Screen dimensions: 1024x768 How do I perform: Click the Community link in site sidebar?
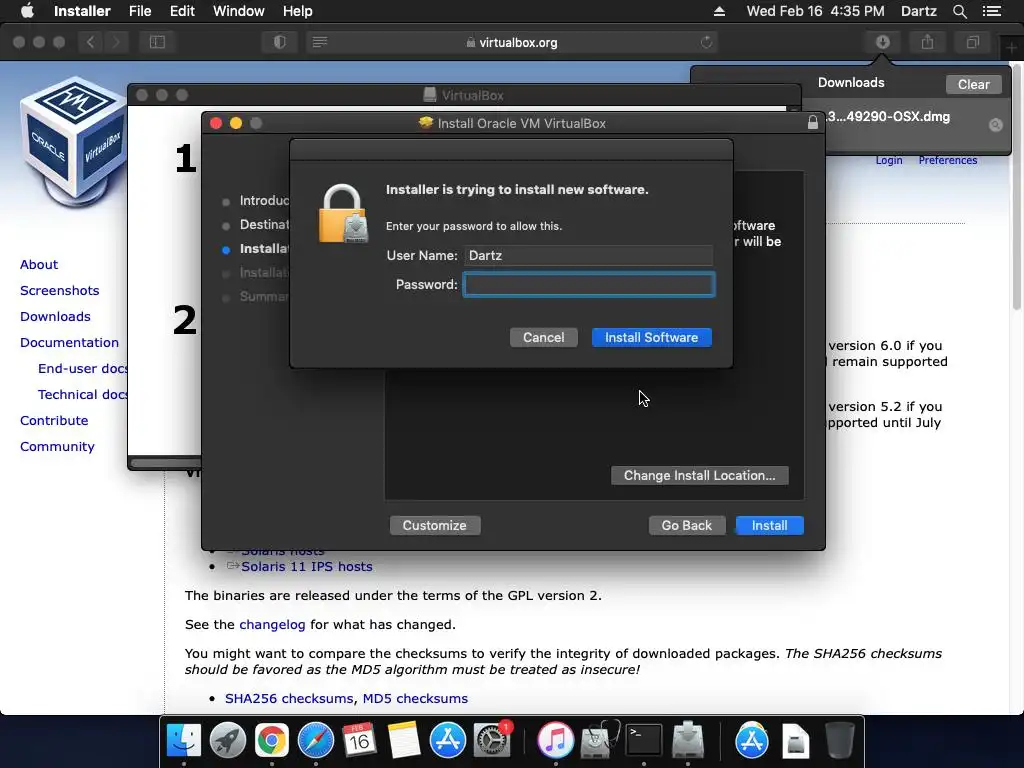pos(57,447)
